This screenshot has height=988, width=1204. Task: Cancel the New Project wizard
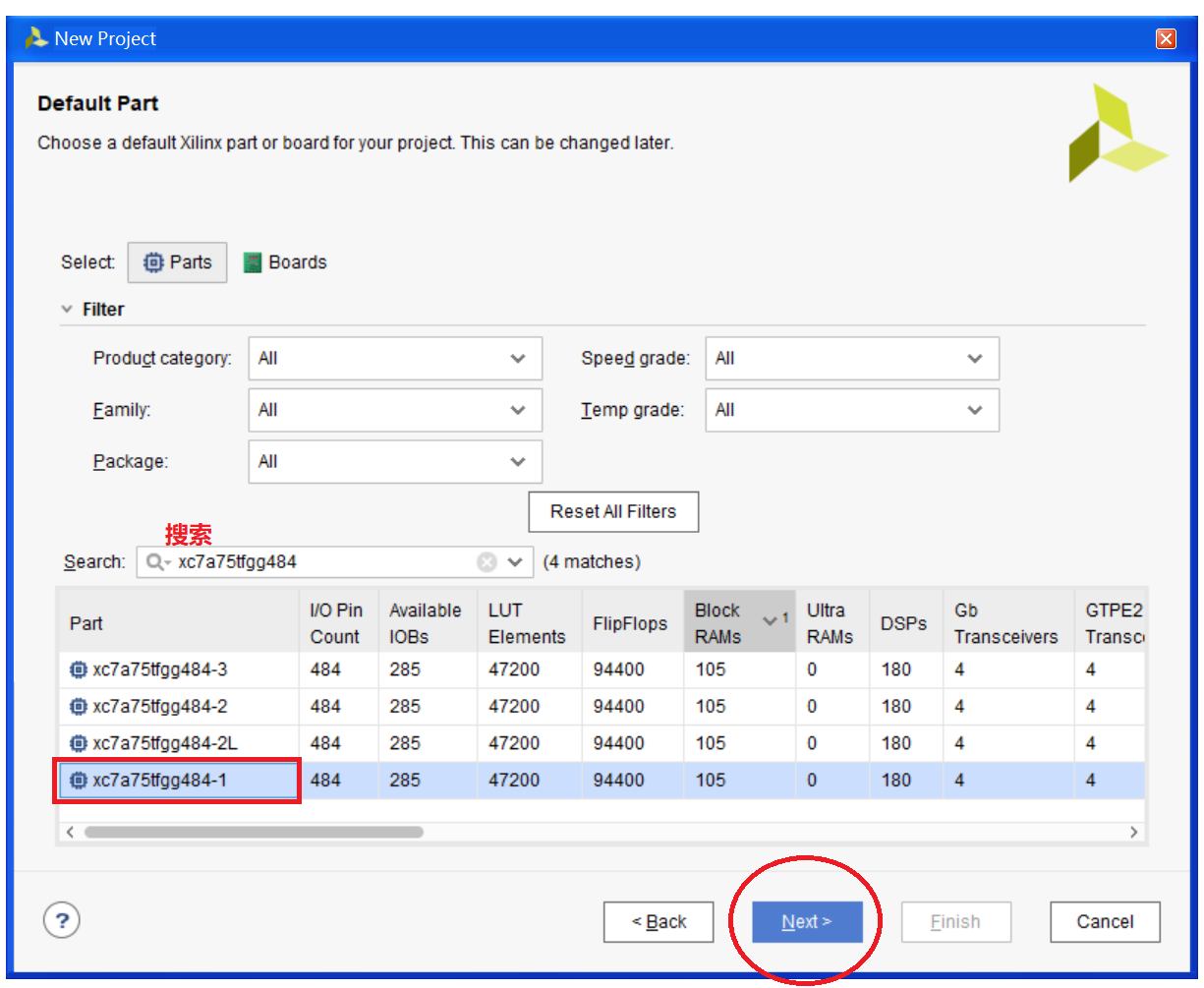[x=1105, y=922]
